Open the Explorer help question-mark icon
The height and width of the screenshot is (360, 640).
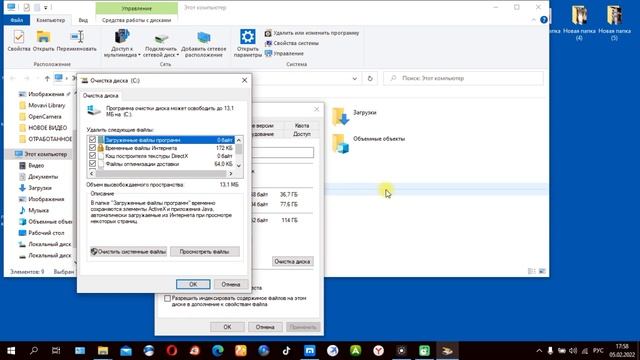[x=544, y=20]
